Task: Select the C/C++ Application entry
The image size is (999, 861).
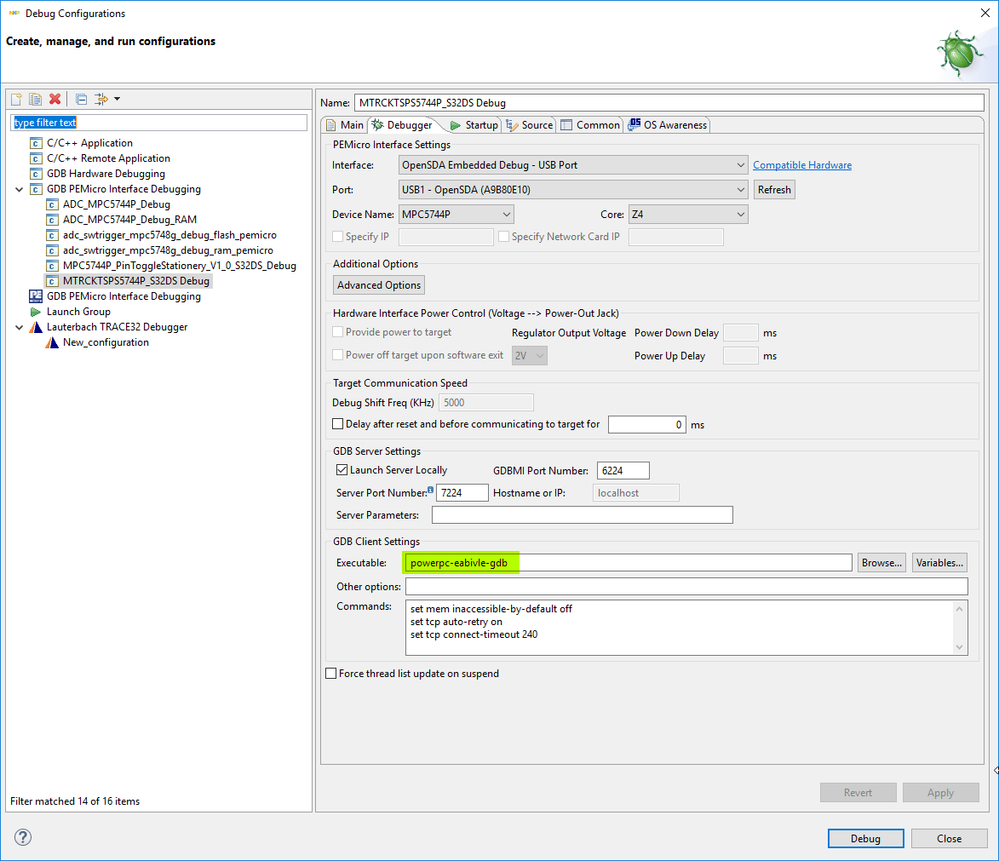Action: [89, 143]
